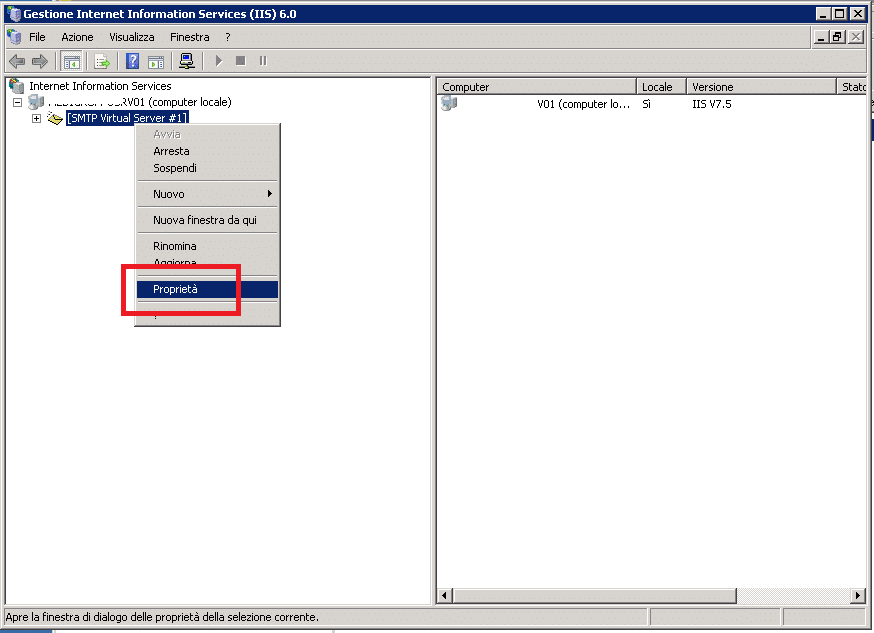Select the Internet Information Services root node

point(100,86)
